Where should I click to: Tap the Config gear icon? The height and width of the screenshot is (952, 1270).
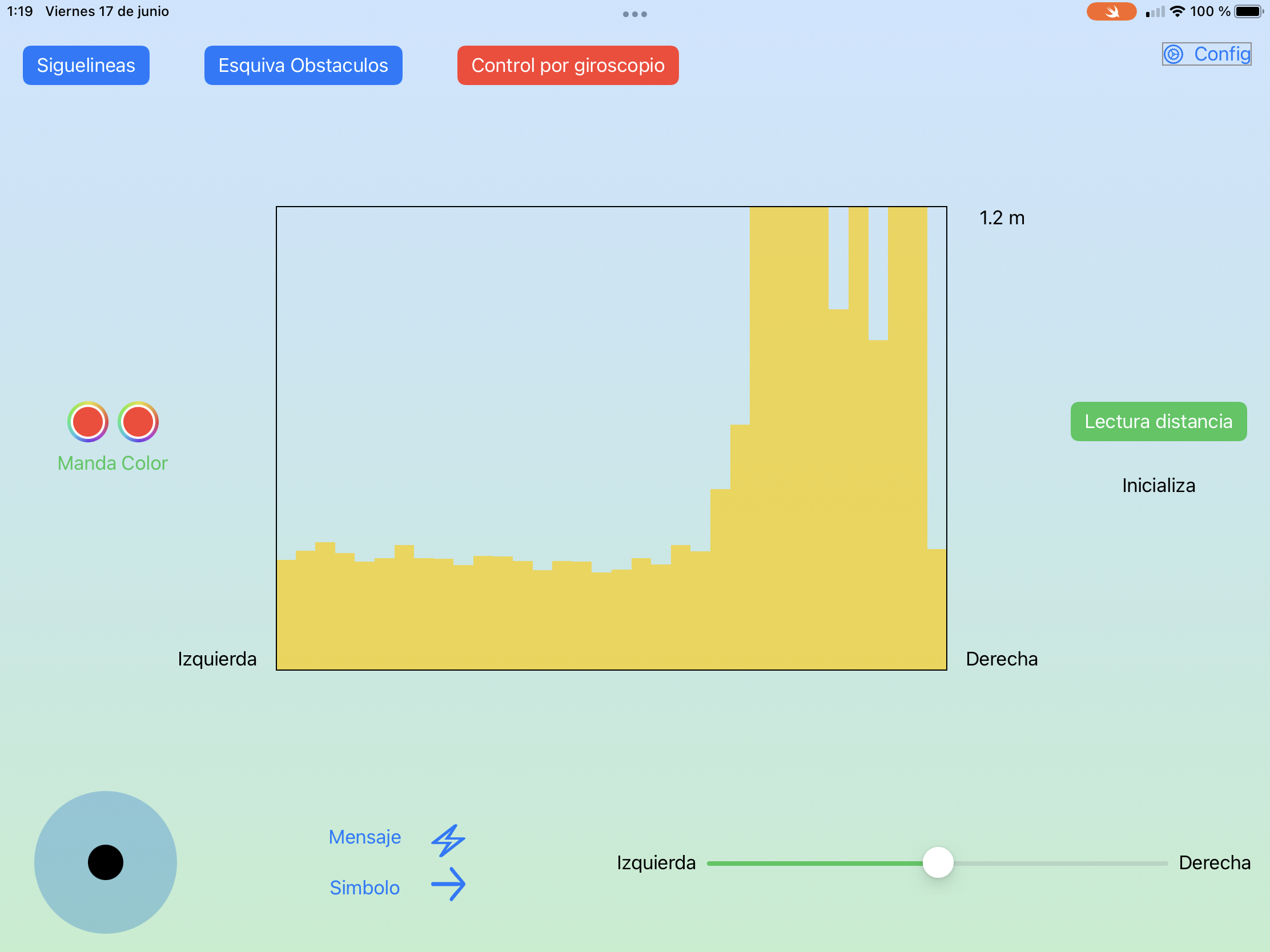1173,54
